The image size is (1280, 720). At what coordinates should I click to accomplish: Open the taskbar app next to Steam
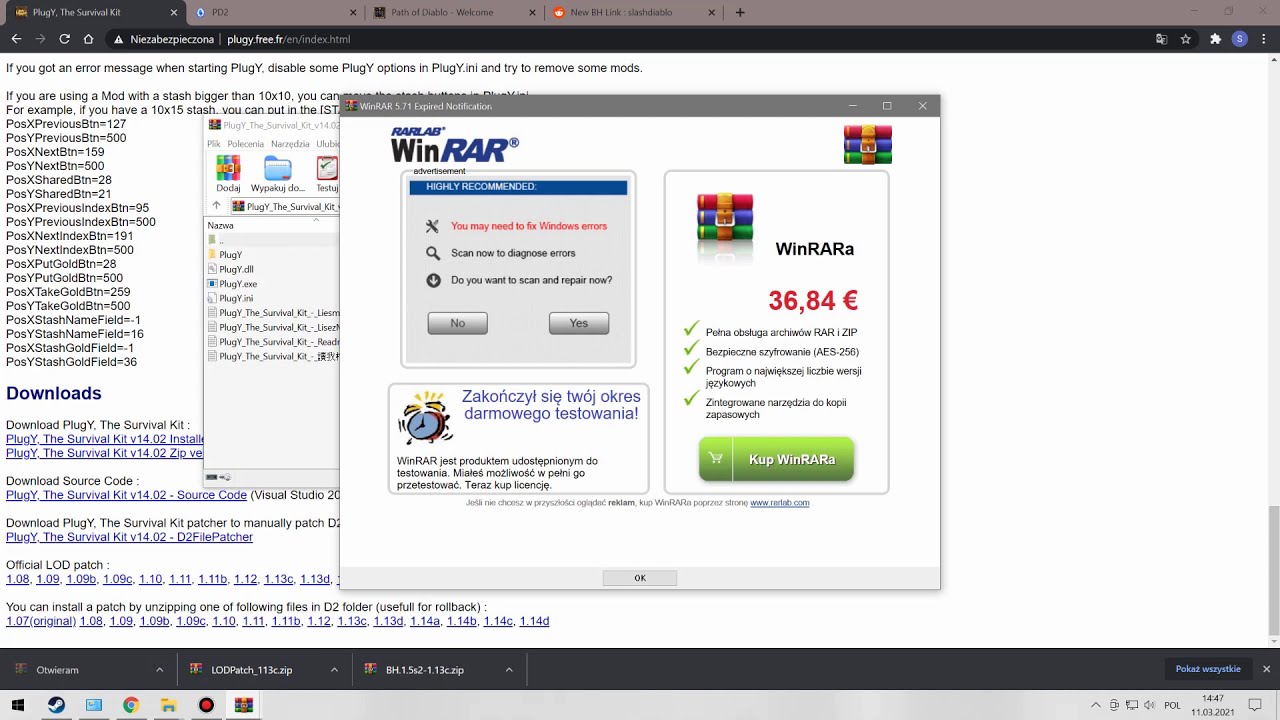(x=93, y=705)
